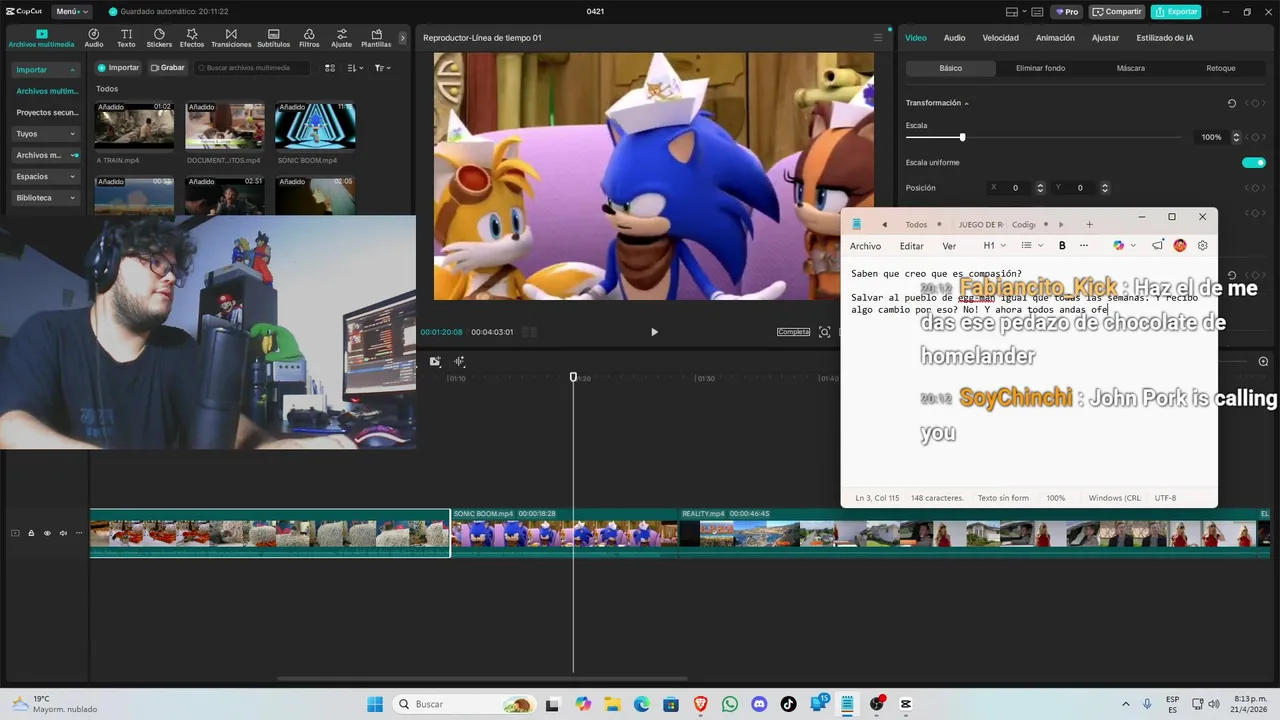Lock the main timeline track
The height and width of the screenshot is (720, 1280).
[x=31, y=533]
